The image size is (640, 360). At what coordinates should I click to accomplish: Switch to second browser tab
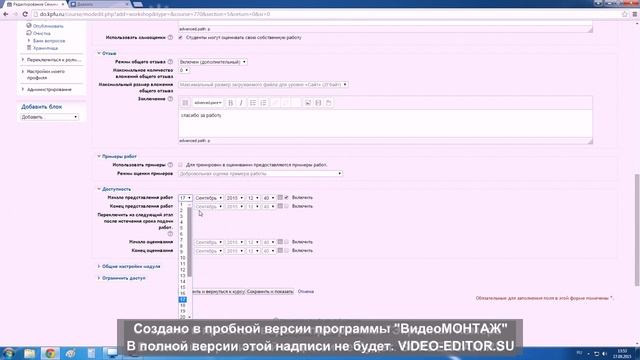pos(99,4)
